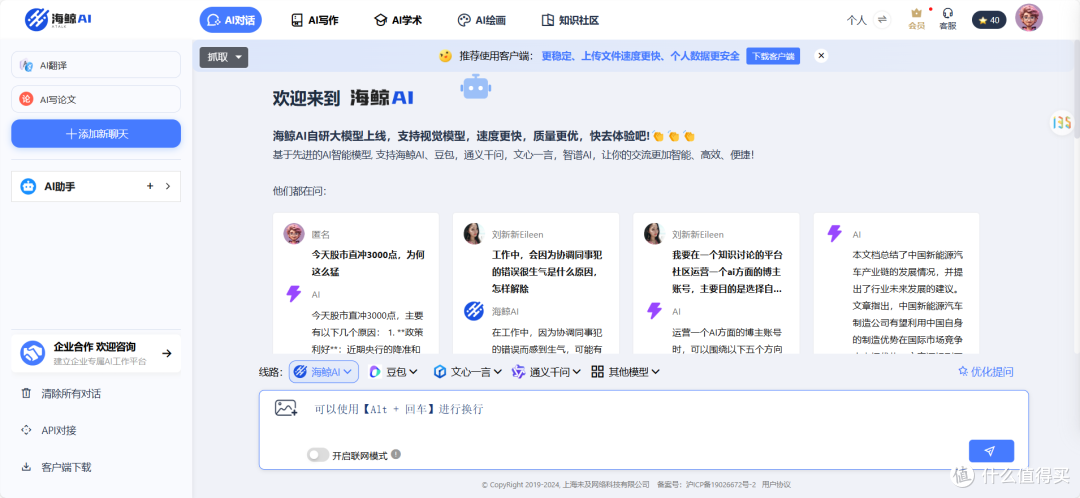Click the info icon beside 开启联网模式
1080x498 pixels.
(x=396, y=455)
